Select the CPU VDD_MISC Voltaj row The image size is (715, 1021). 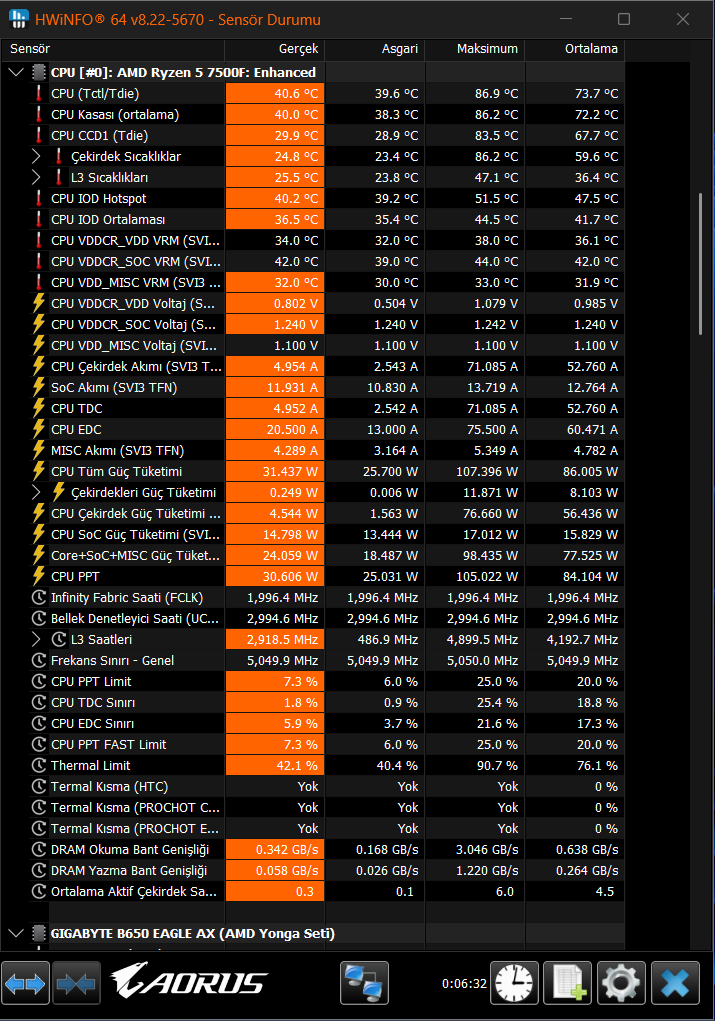click(x=313, y=345)
